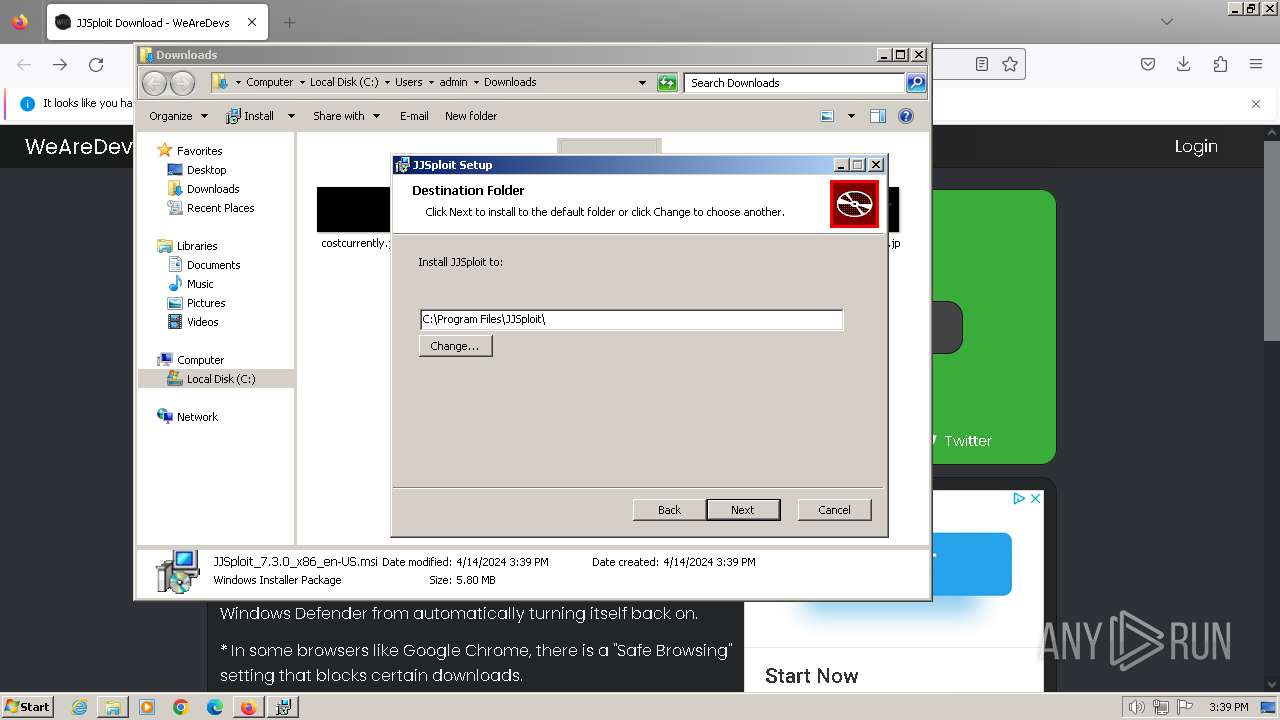Close the JJSploit Download tab
This screenshot has height=720, width=1280.
252,22
